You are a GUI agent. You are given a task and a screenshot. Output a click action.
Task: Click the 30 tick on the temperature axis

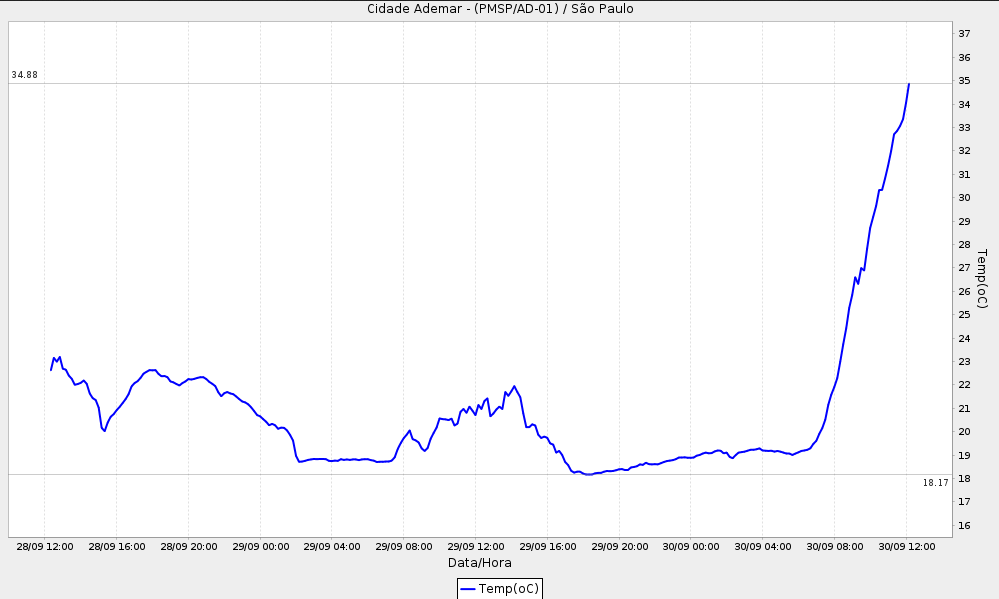tap(965, 198)
